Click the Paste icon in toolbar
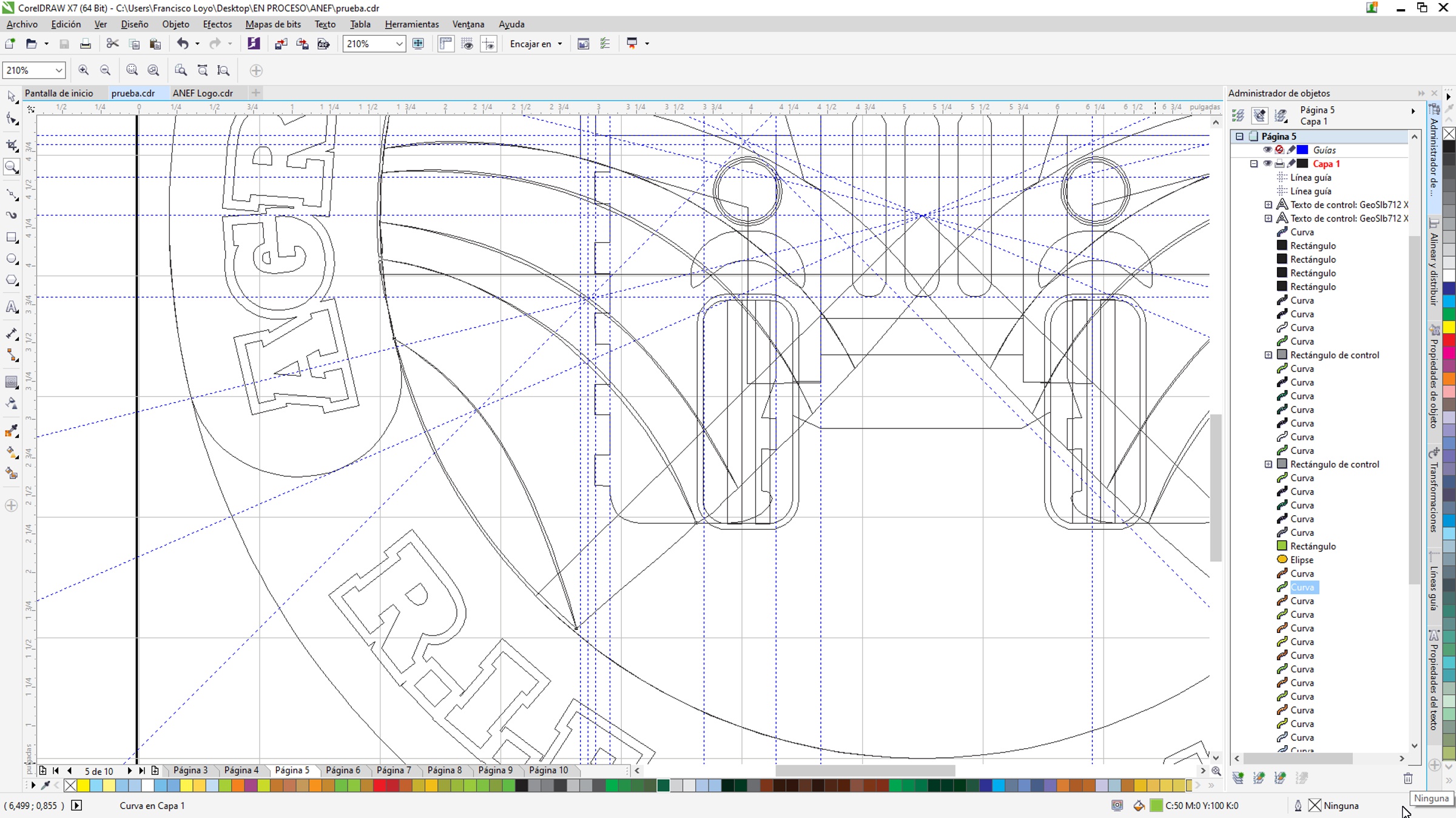 click(x=155, y=44)
